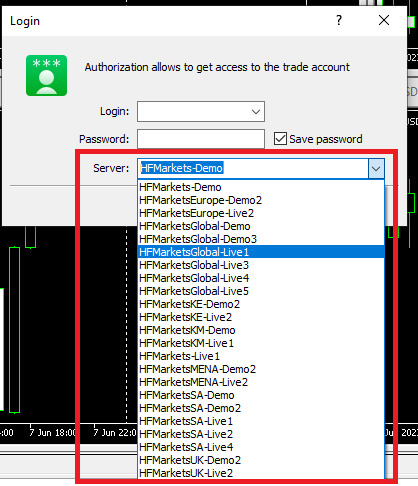Screen dimensions: 418x486
Task: Toggle the Save password checkbox
Action: [280, 139]
